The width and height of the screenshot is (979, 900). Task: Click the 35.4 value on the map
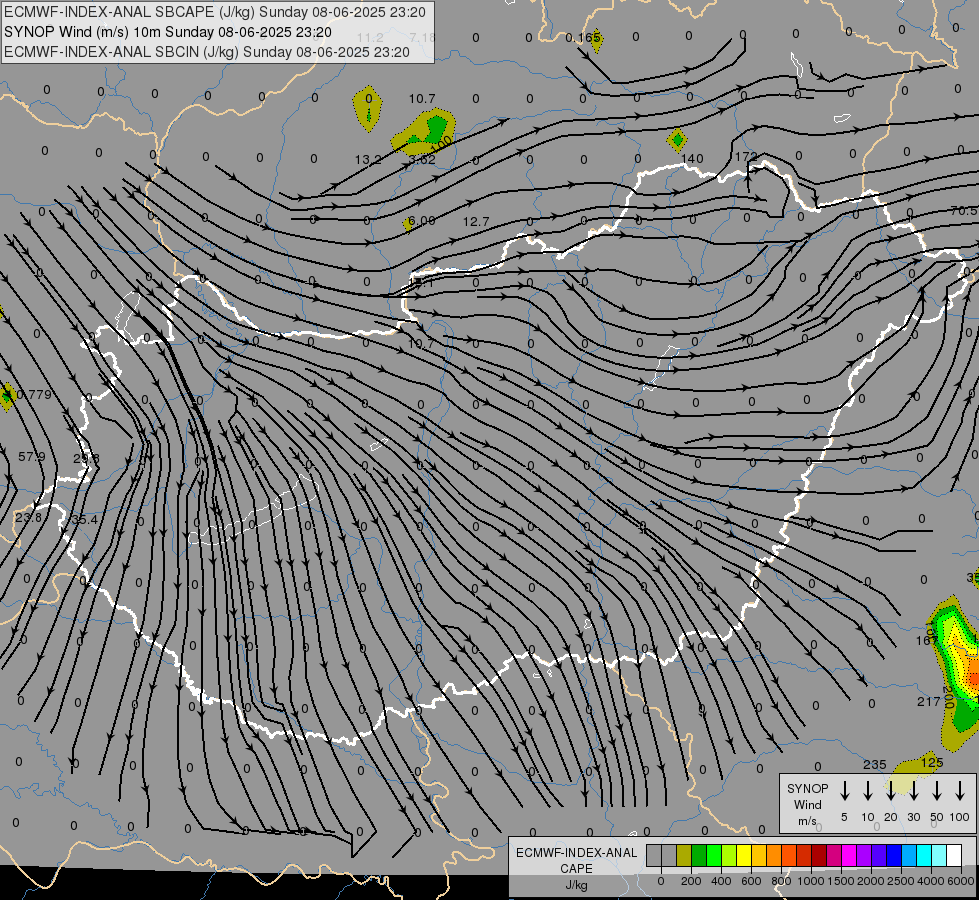point(84,520)
